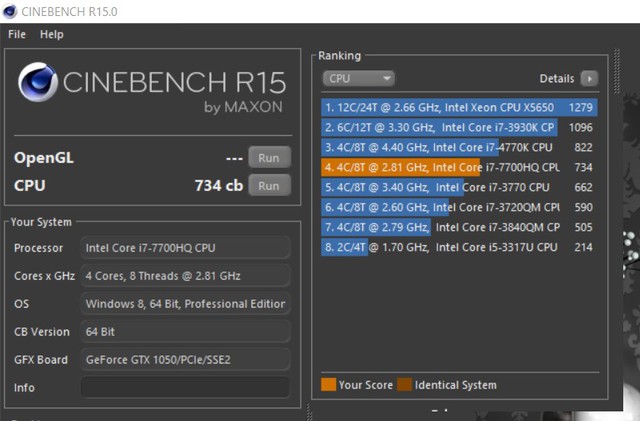This screenshot has width=640, height=421.
Task: Click the Your Score orange legend swatch
Action: (328, 385)
